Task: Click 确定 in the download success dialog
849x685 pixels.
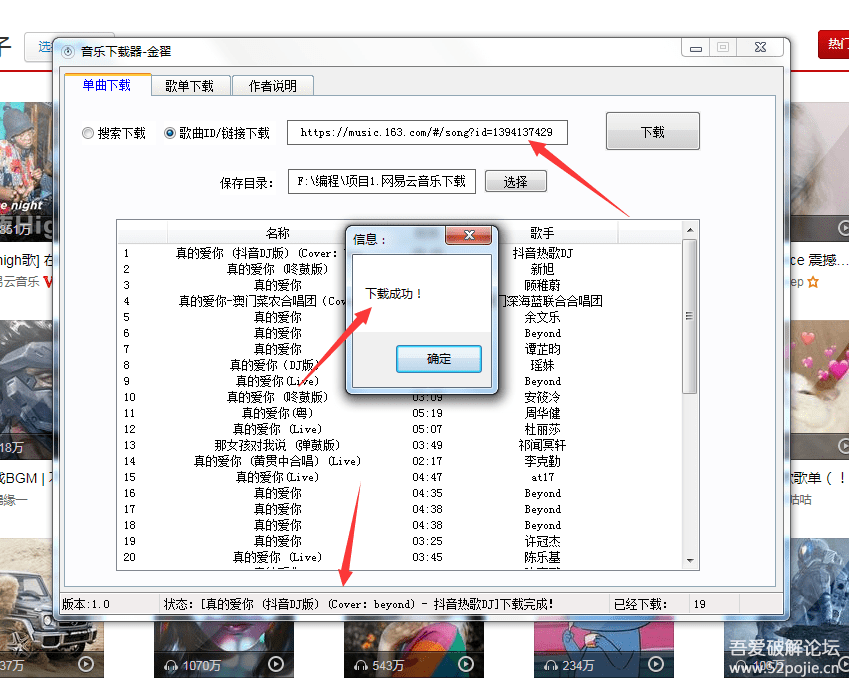Action: pos(439,358)
